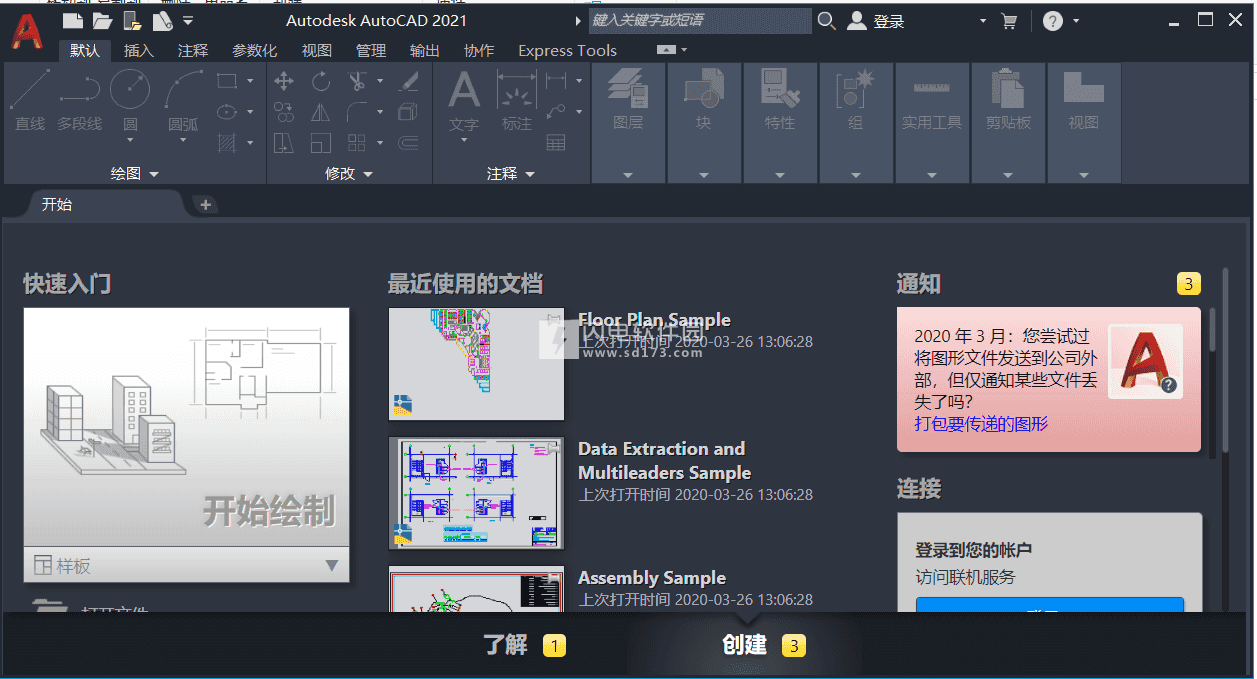
Task: Select the Hatch tool in Draw panel
Action: click(x=227, y=143)
